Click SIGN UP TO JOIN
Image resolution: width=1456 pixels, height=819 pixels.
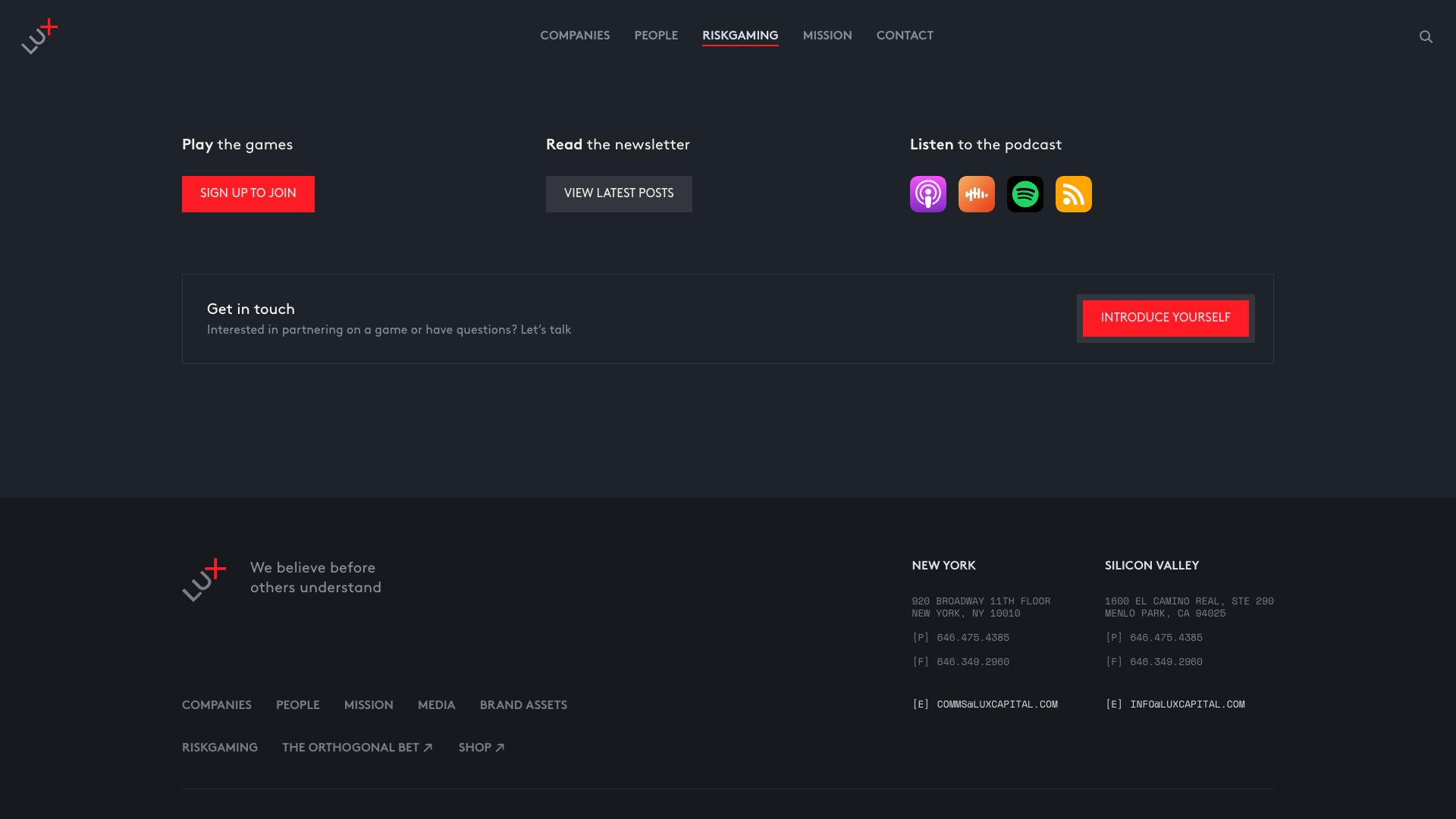coord(248,193)
